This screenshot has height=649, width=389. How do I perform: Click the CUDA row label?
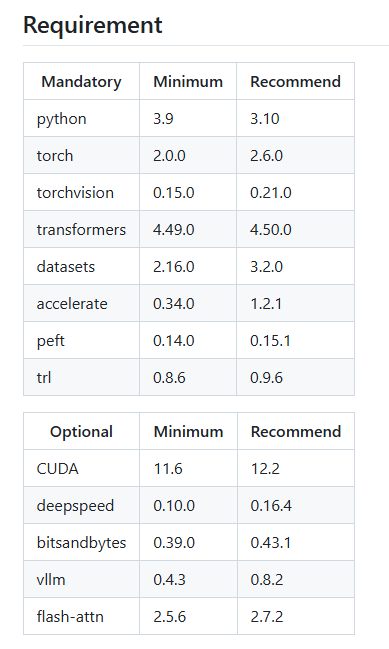click(58, 469)
